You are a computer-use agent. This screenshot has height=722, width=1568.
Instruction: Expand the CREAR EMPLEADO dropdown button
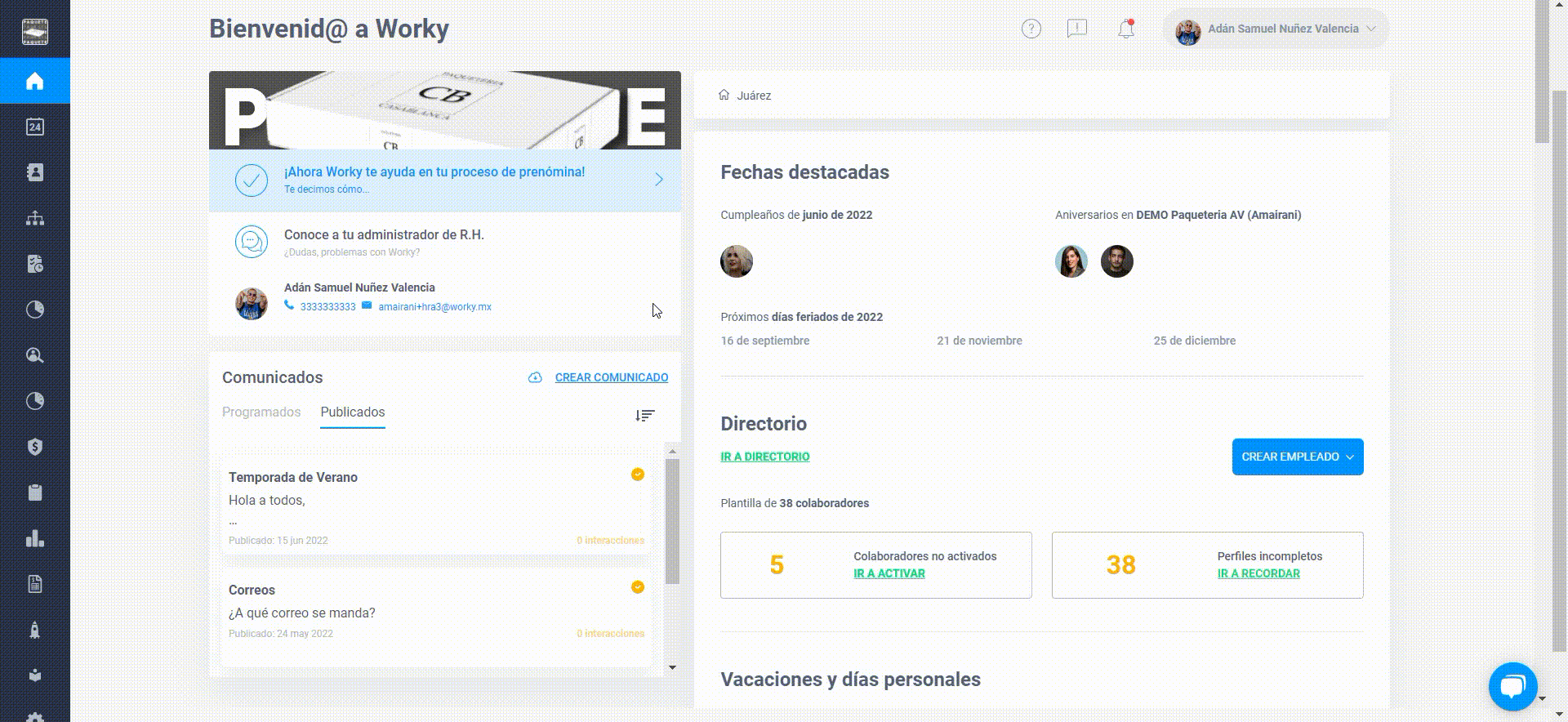pyautogui.click(x=1298, y=457)
